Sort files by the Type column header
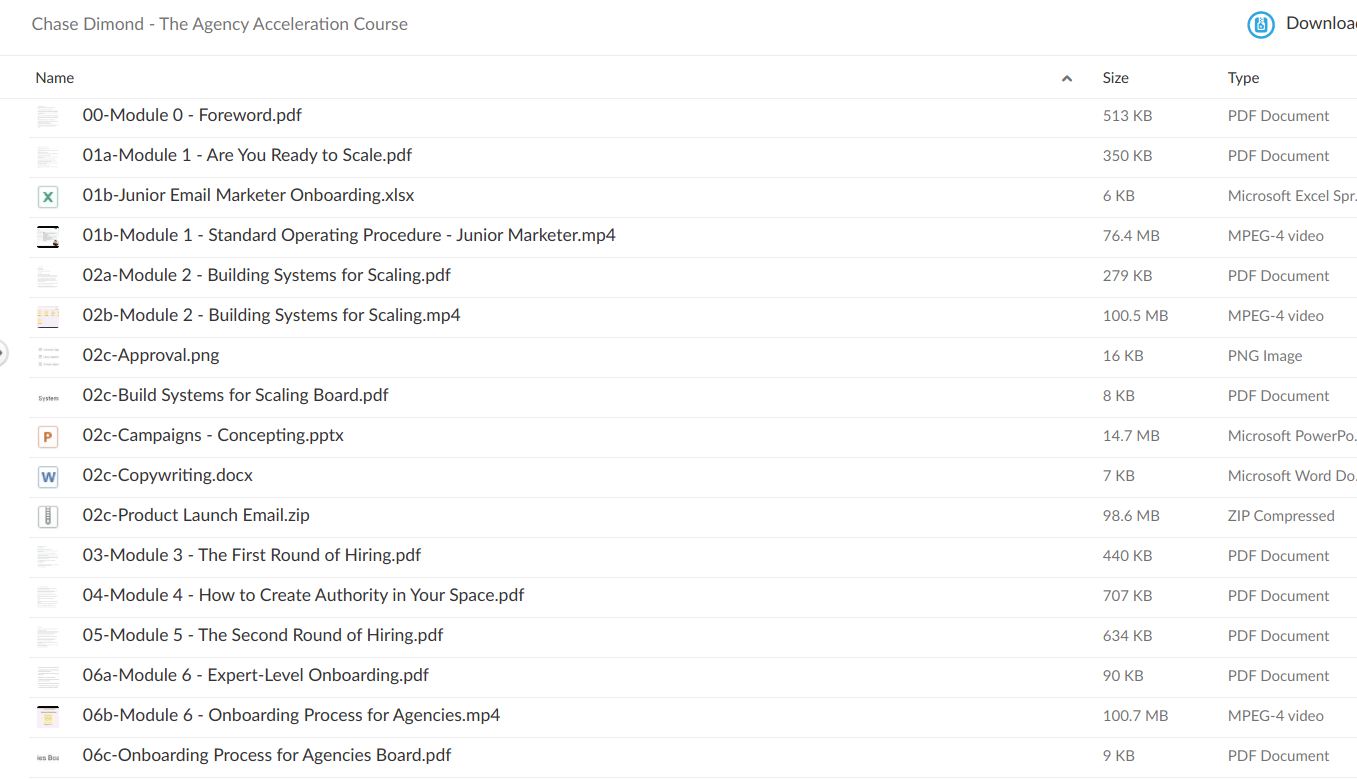The height and width of the screenshot is (779, 1357). (x=1242, y=77)
